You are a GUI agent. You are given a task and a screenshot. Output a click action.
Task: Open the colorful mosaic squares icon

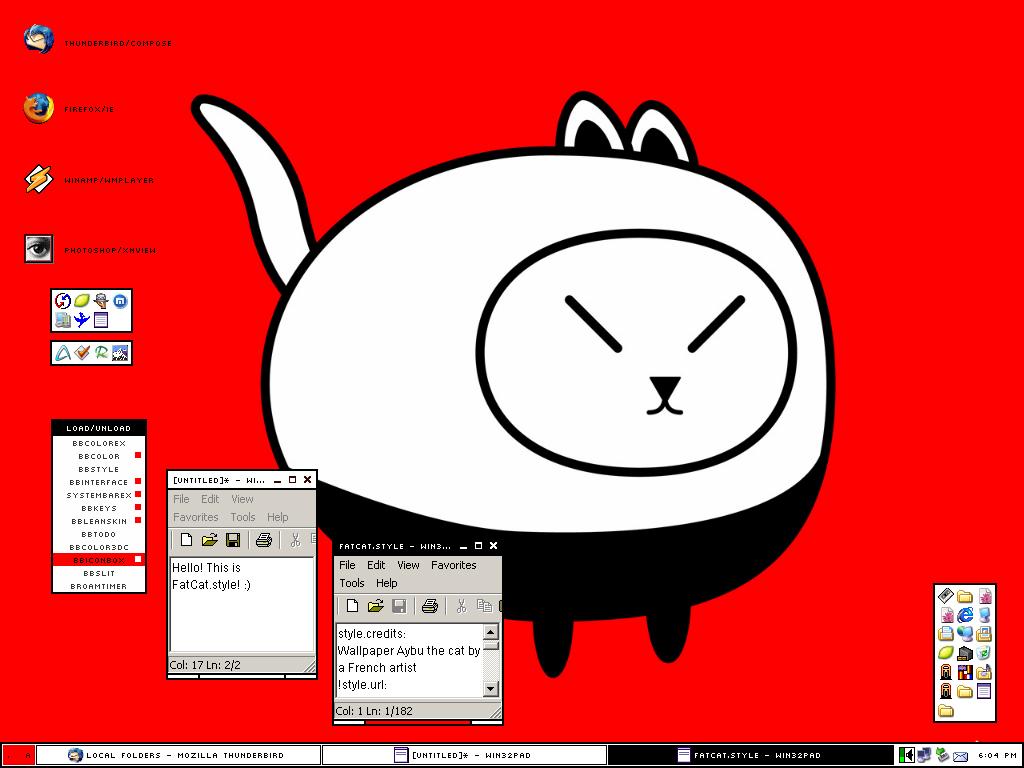pyautogui.click(x=965, y=671)
